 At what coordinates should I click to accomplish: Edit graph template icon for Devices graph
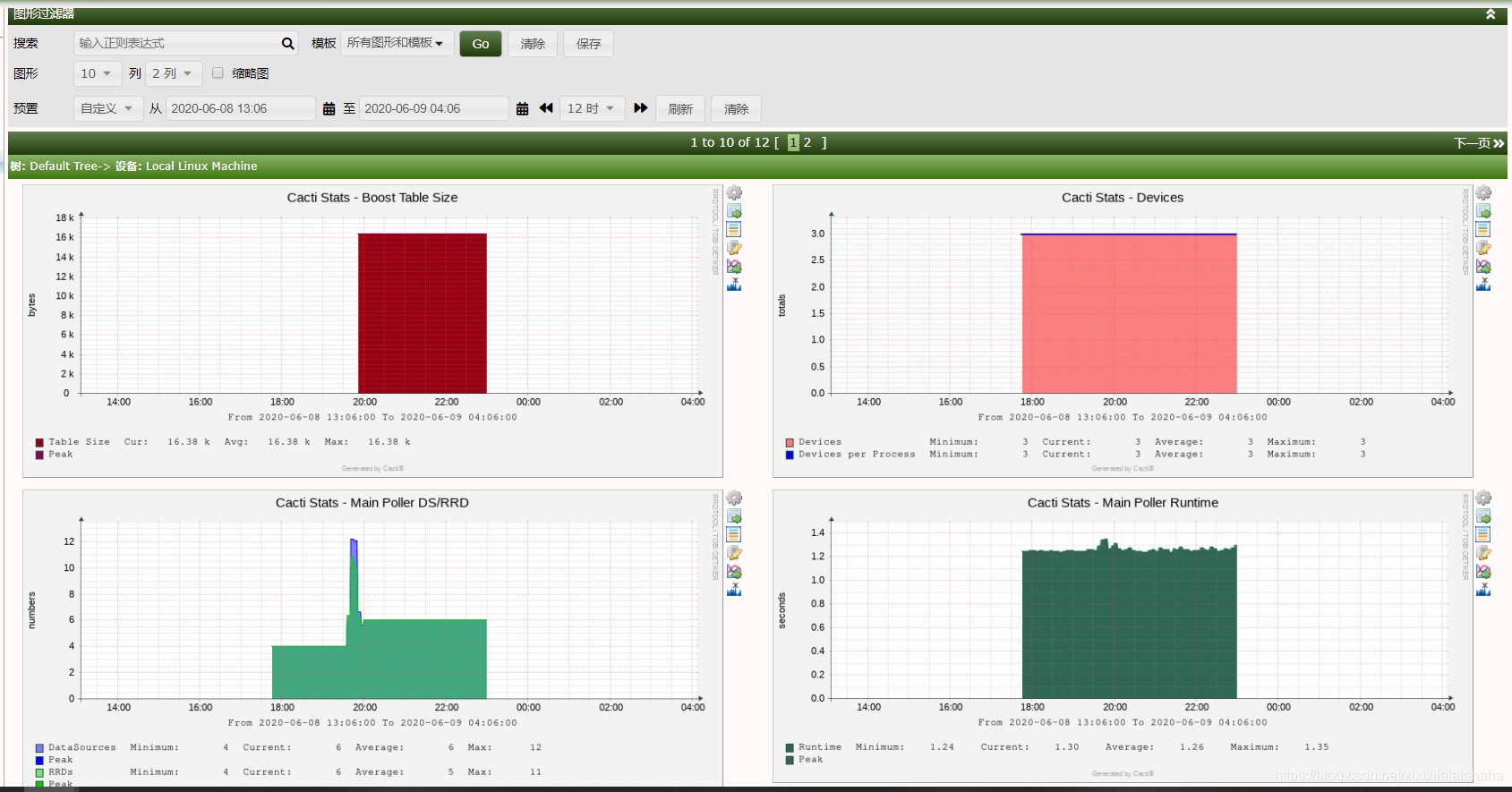pyautogui.click(x=1483, y=248)
